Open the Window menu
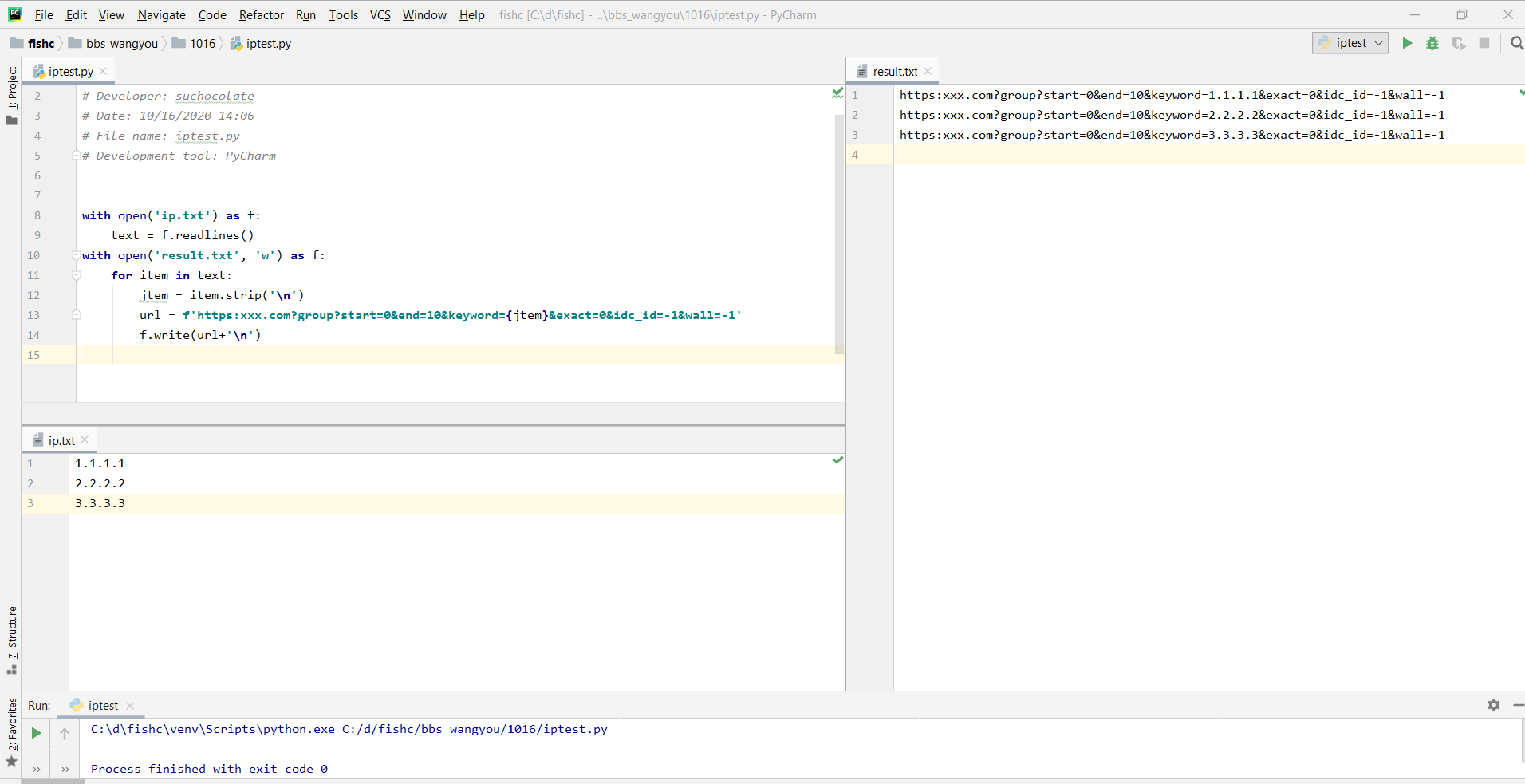This screenshot has width=1525, height=784. [424, 15]
